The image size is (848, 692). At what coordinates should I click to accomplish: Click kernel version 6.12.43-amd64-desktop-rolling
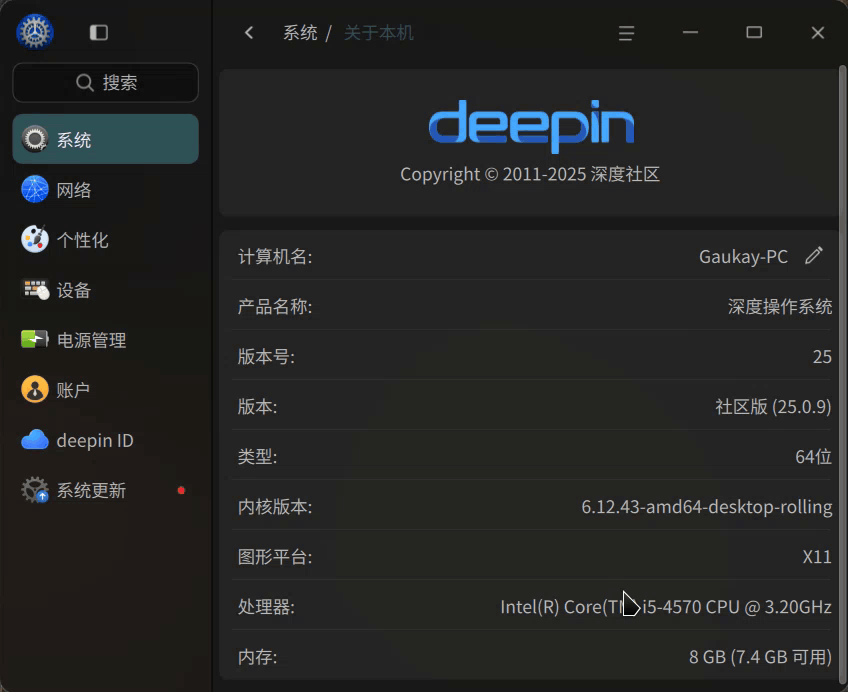(706, 507)
